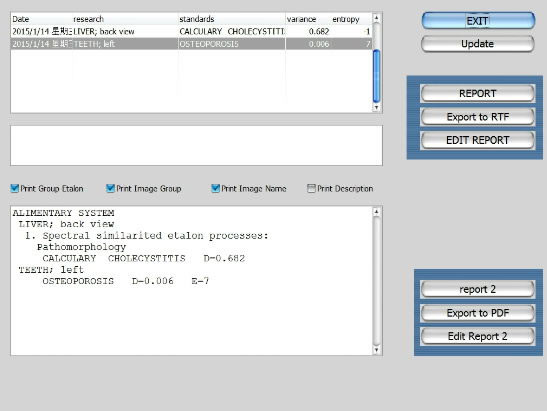Click scroll up arrow of report text
The height and width of the screenshot is (411, 547).
(376, 211)
